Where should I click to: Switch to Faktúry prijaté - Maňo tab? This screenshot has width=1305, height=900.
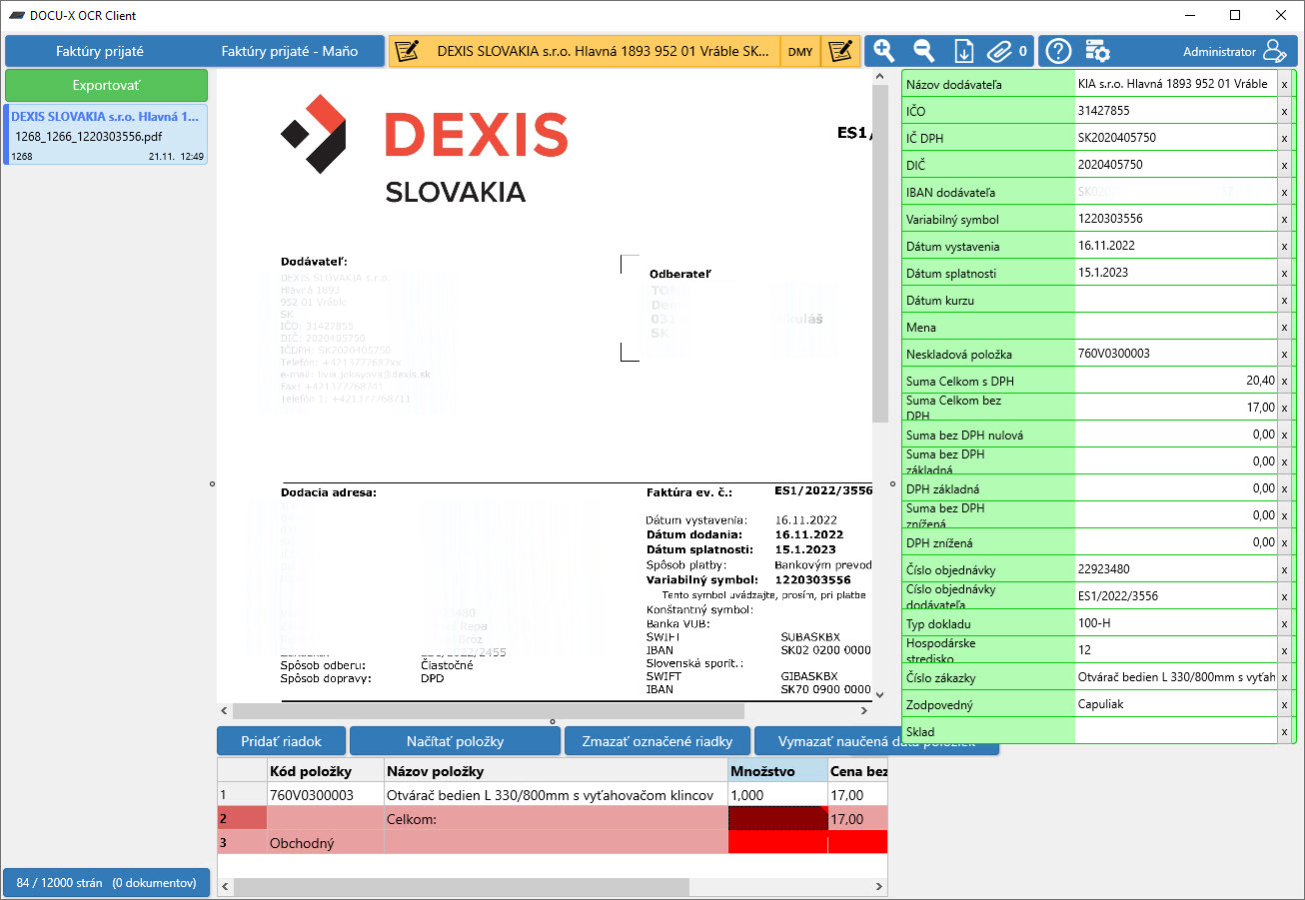(x=289, y=51)
